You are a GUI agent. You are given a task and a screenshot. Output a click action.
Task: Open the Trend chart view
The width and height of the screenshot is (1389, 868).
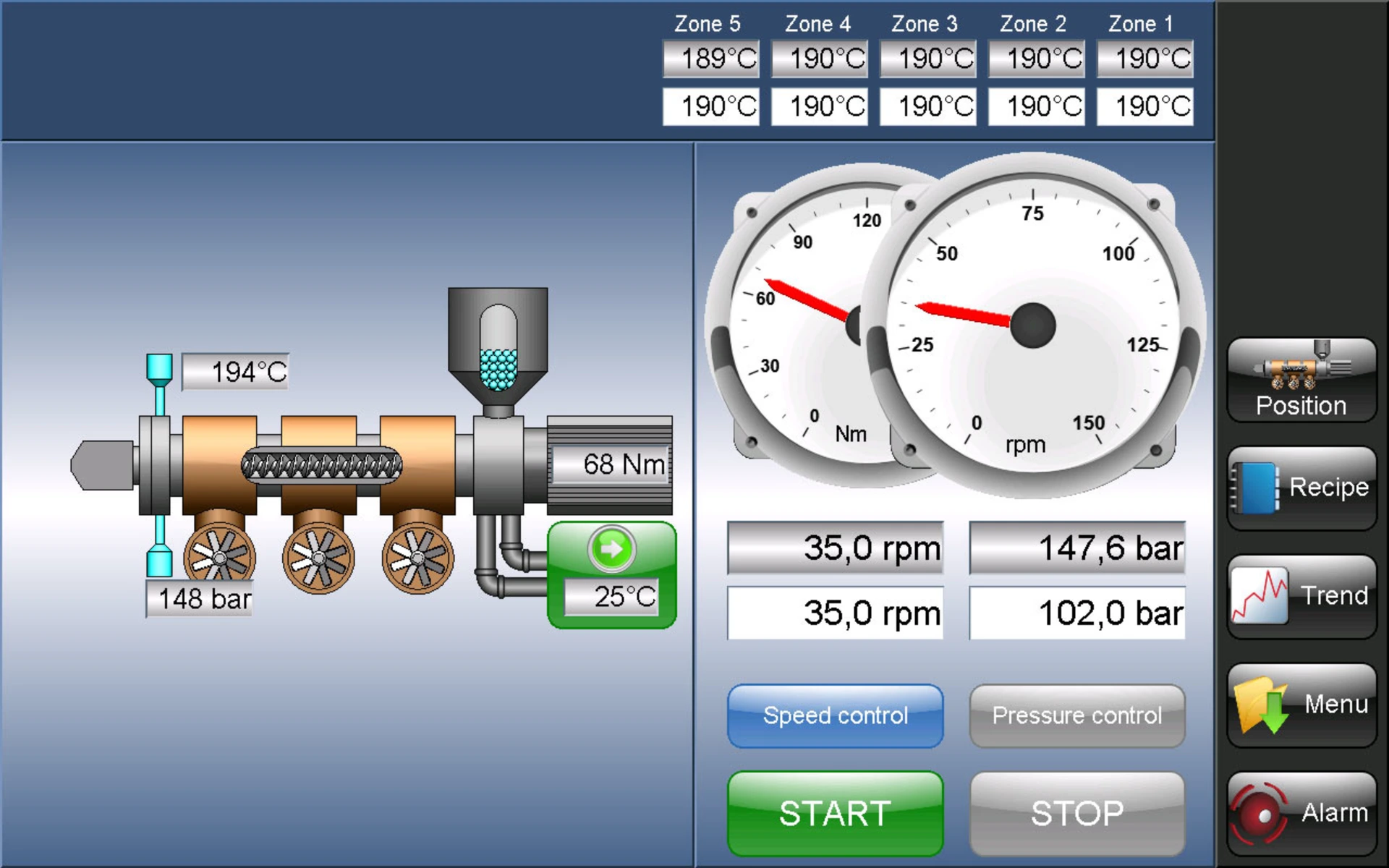tap(1301, 597)
